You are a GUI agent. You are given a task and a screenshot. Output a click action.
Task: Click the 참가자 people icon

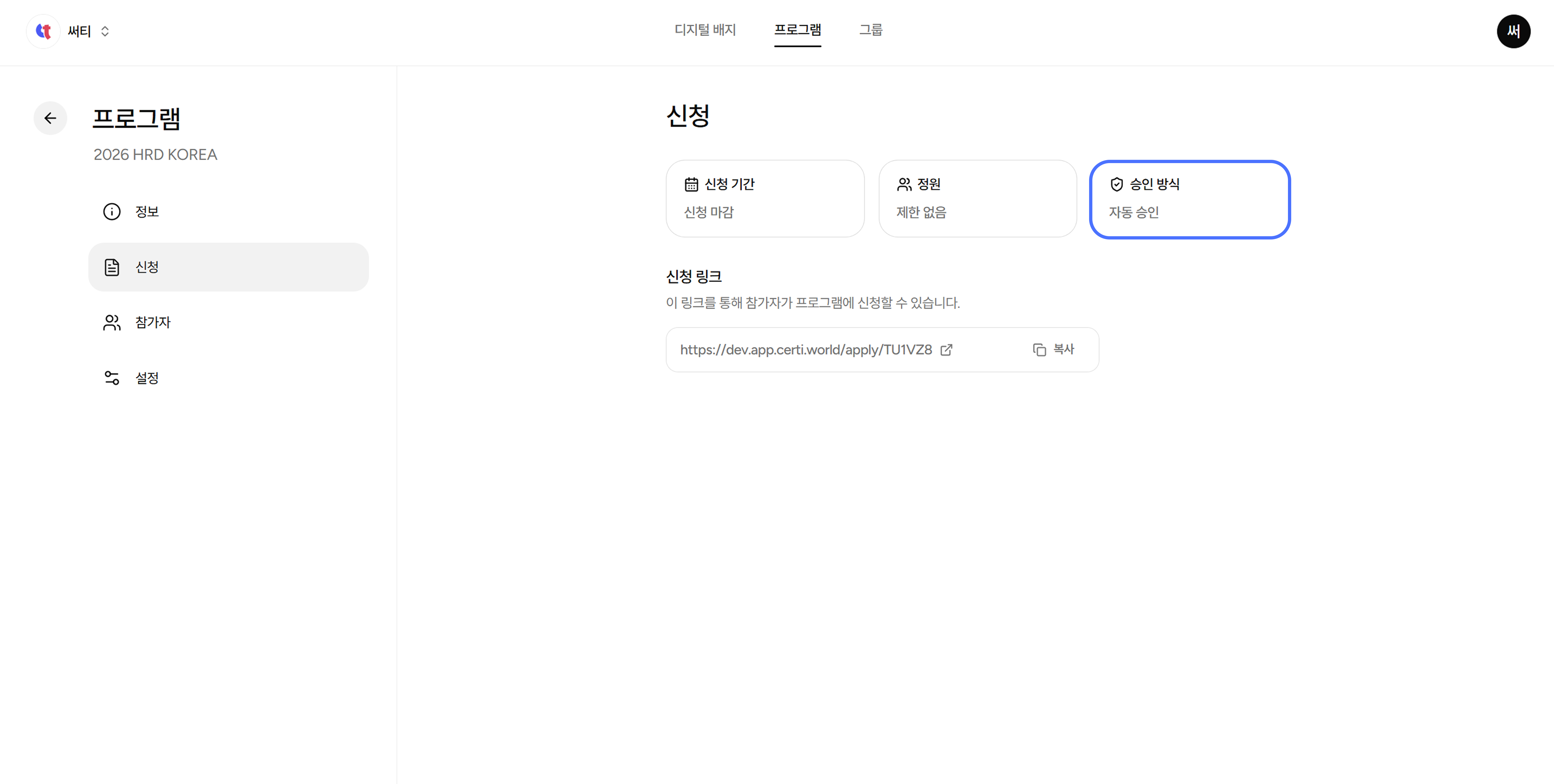click(x=112, y=323)
